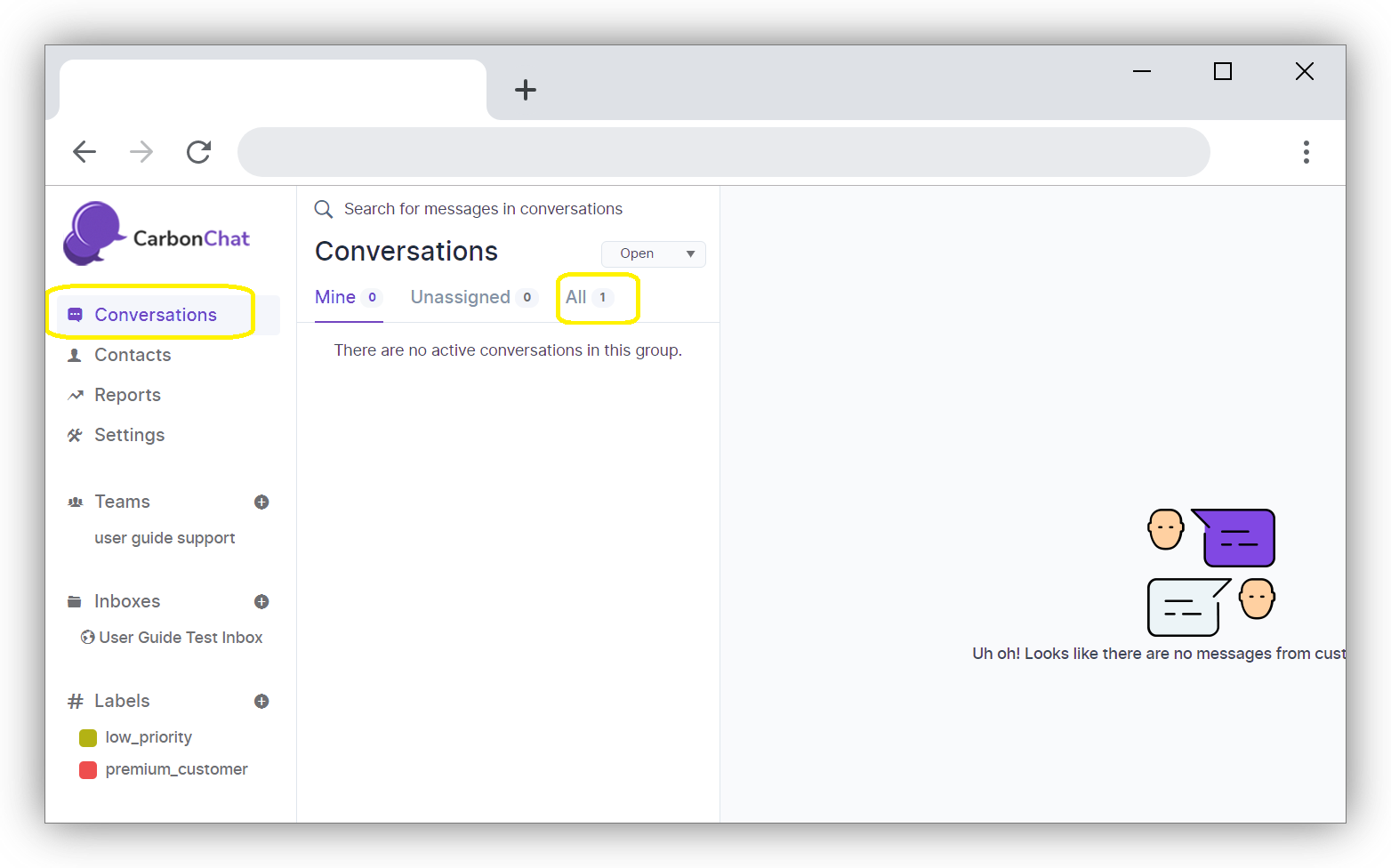Add a new inbox with plus icon
1391x868 pixels.
(x=261, y=602)
